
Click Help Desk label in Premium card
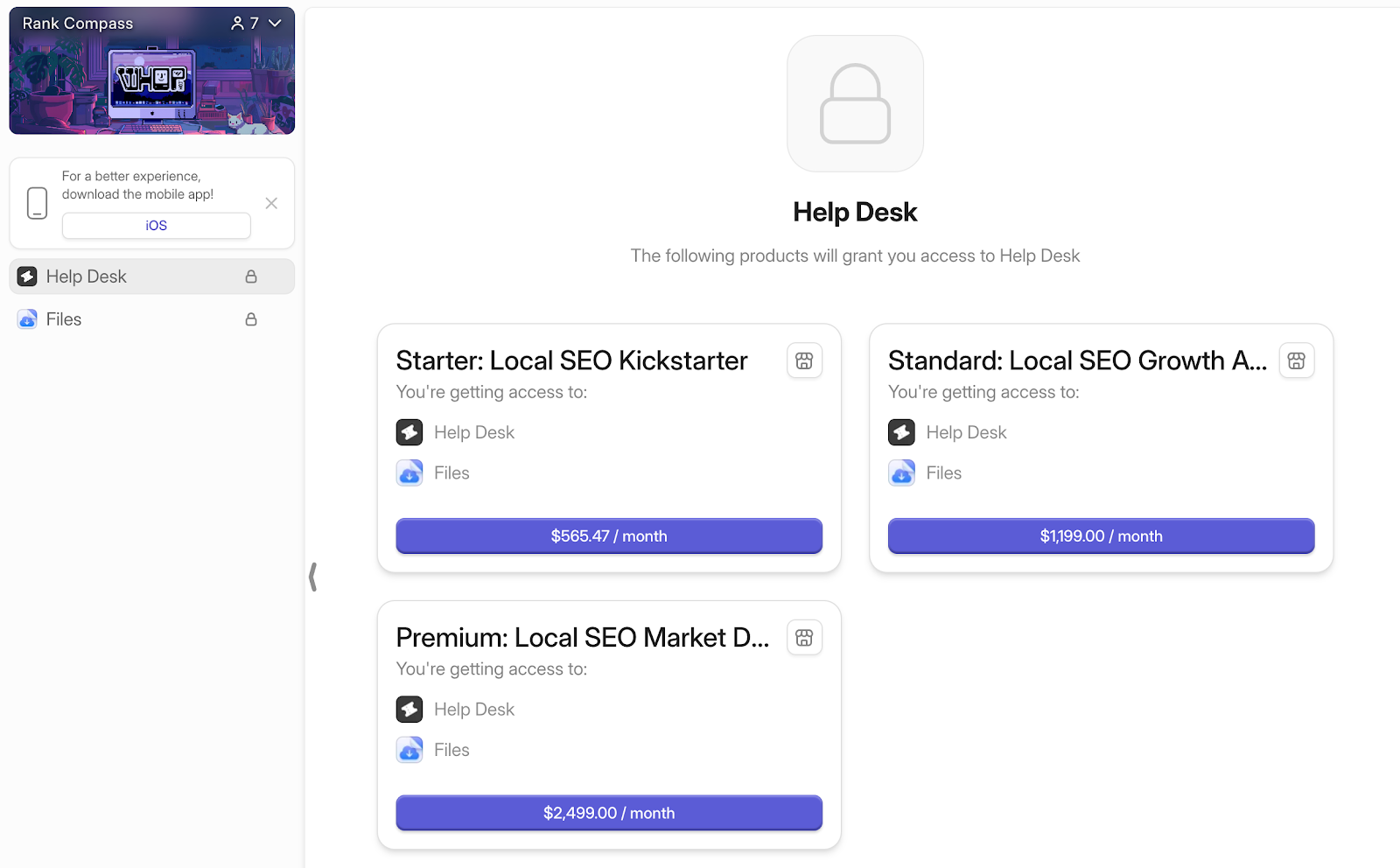click(474, 710)
